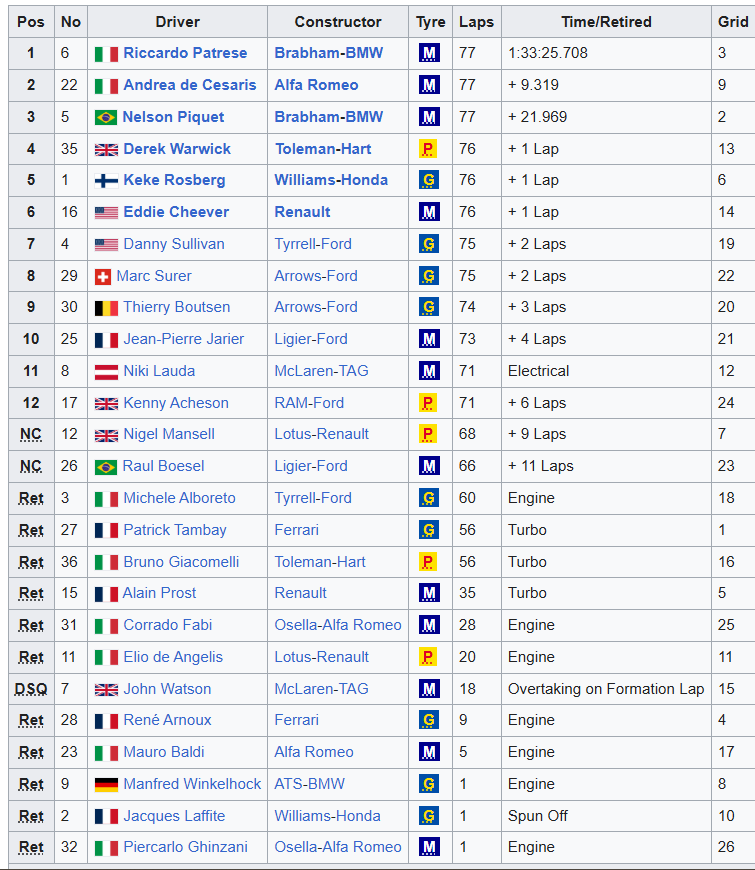Click the Austrian flag next to Niki Lauda
This screenshot has height=870, width=755.
(106, 372)
